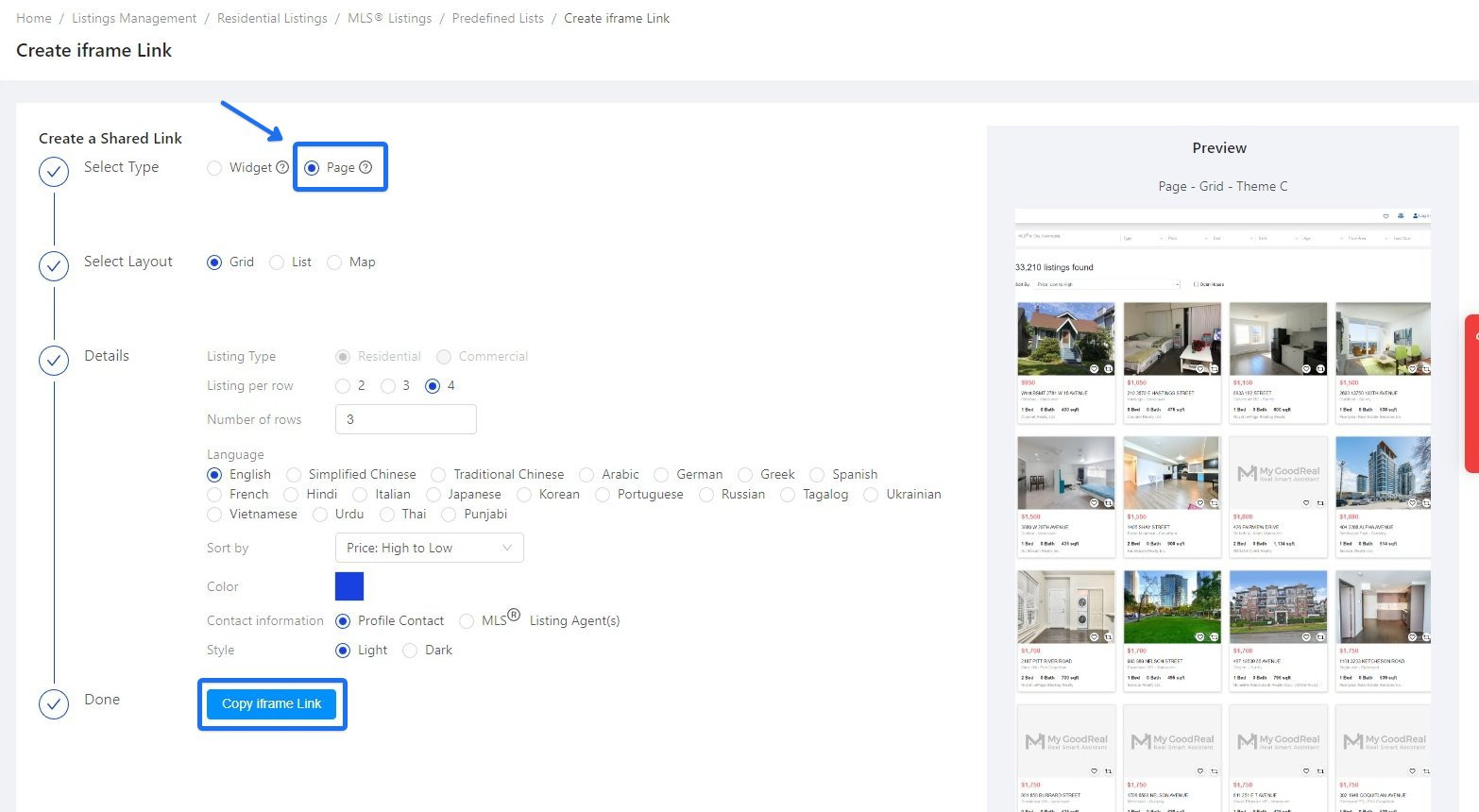The height and width of the screenshot is (812, 1479).
Task: Click the Number of rows input field
Action: pyautogui.click(x=405, y=419)
